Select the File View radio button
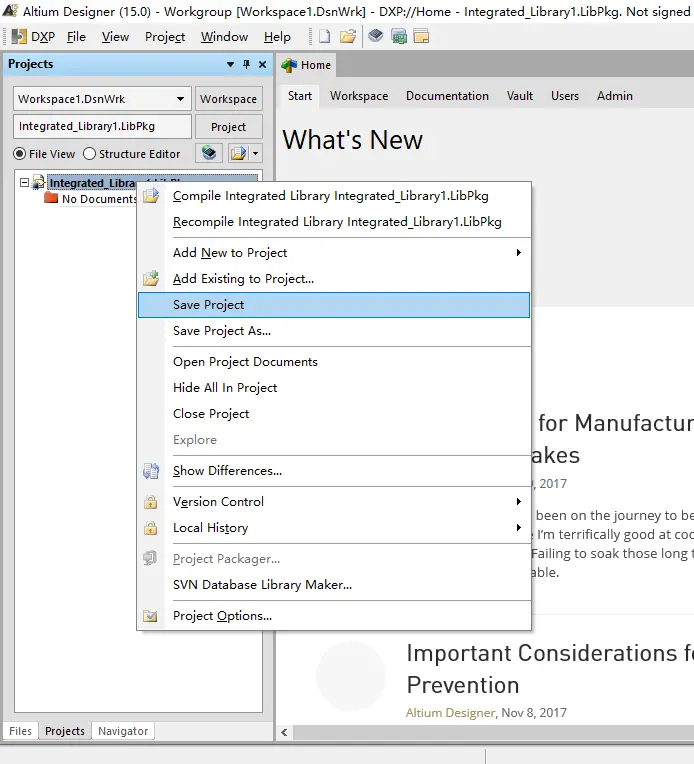The height and width of the screenshot is (764, 694). [20, 154]
